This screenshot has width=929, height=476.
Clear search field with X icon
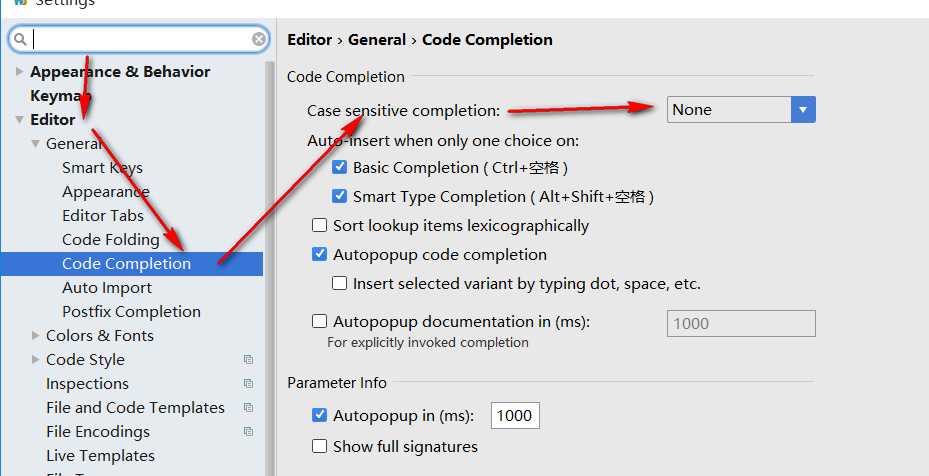coord(259,39)
